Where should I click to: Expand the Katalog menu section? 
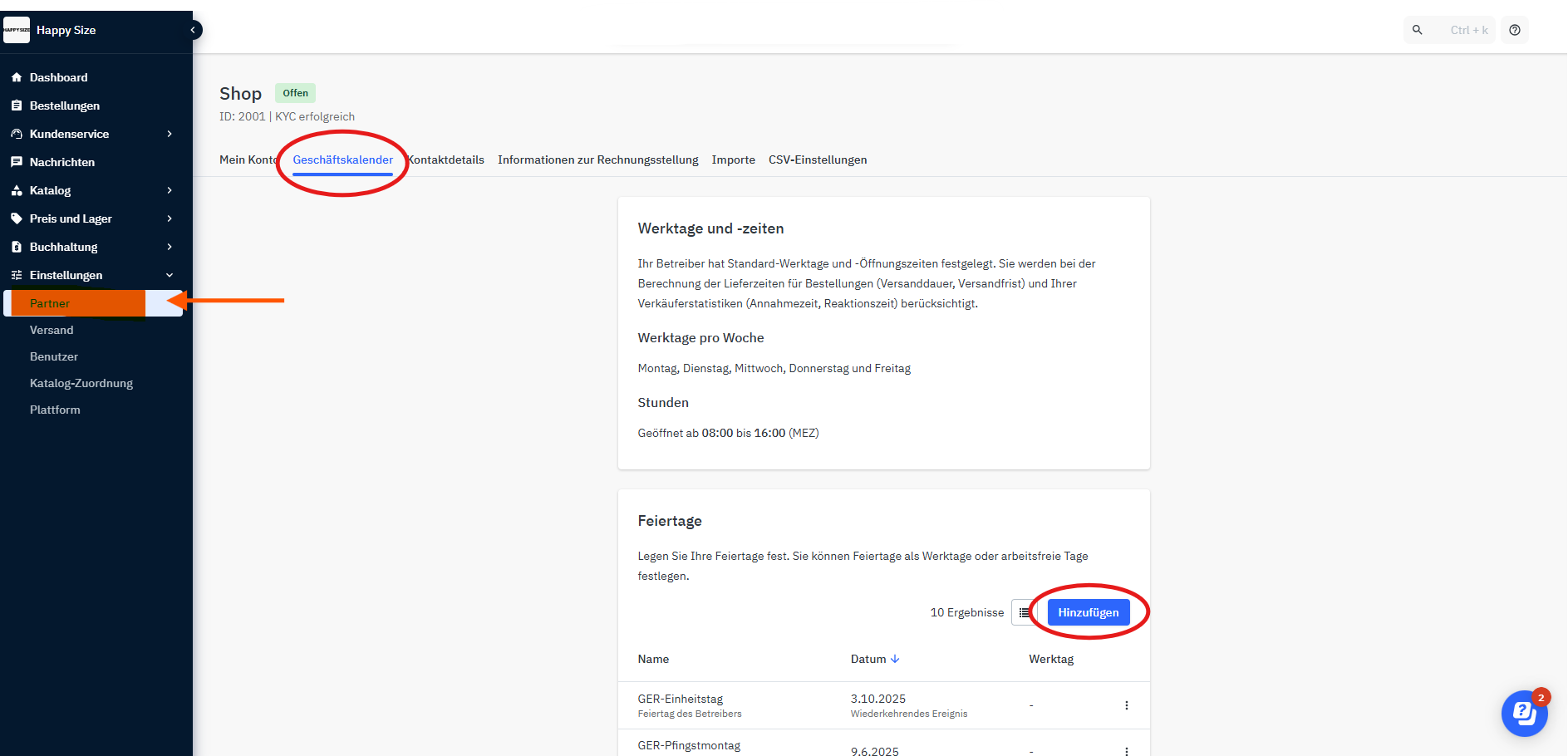[170, 190]
